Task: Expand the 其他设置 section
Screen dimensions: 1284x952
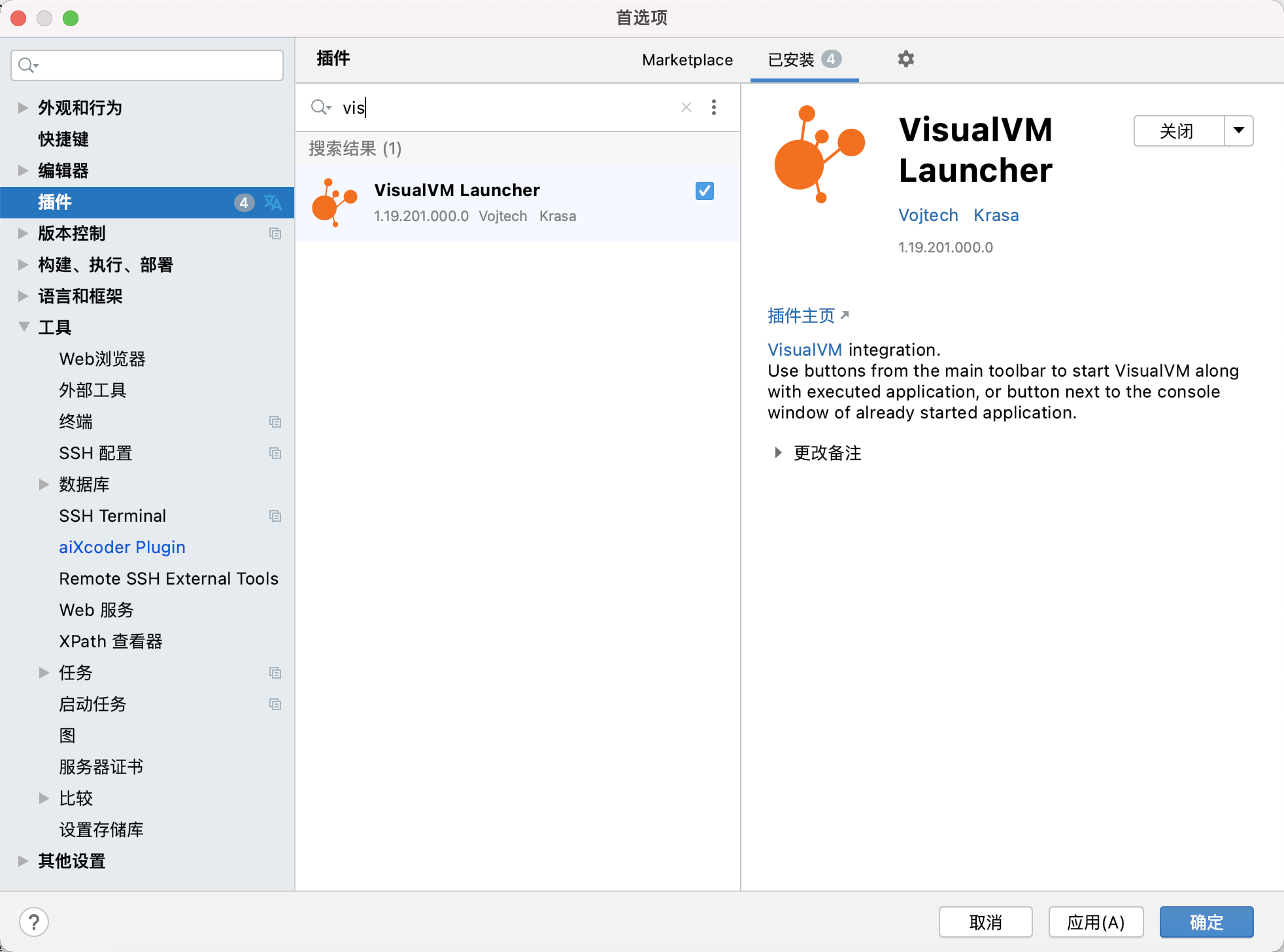Action: 24,861
